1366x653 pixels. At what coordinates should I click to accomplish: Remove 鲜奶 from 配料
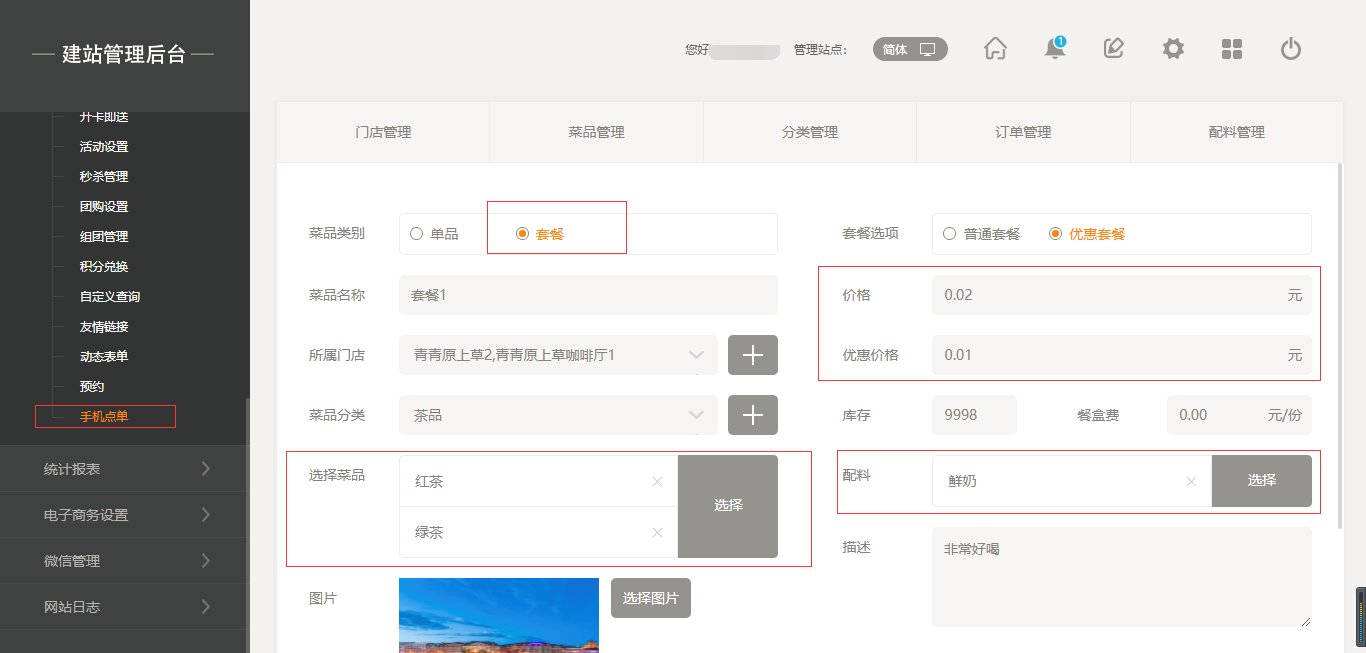coord(1191,481)
